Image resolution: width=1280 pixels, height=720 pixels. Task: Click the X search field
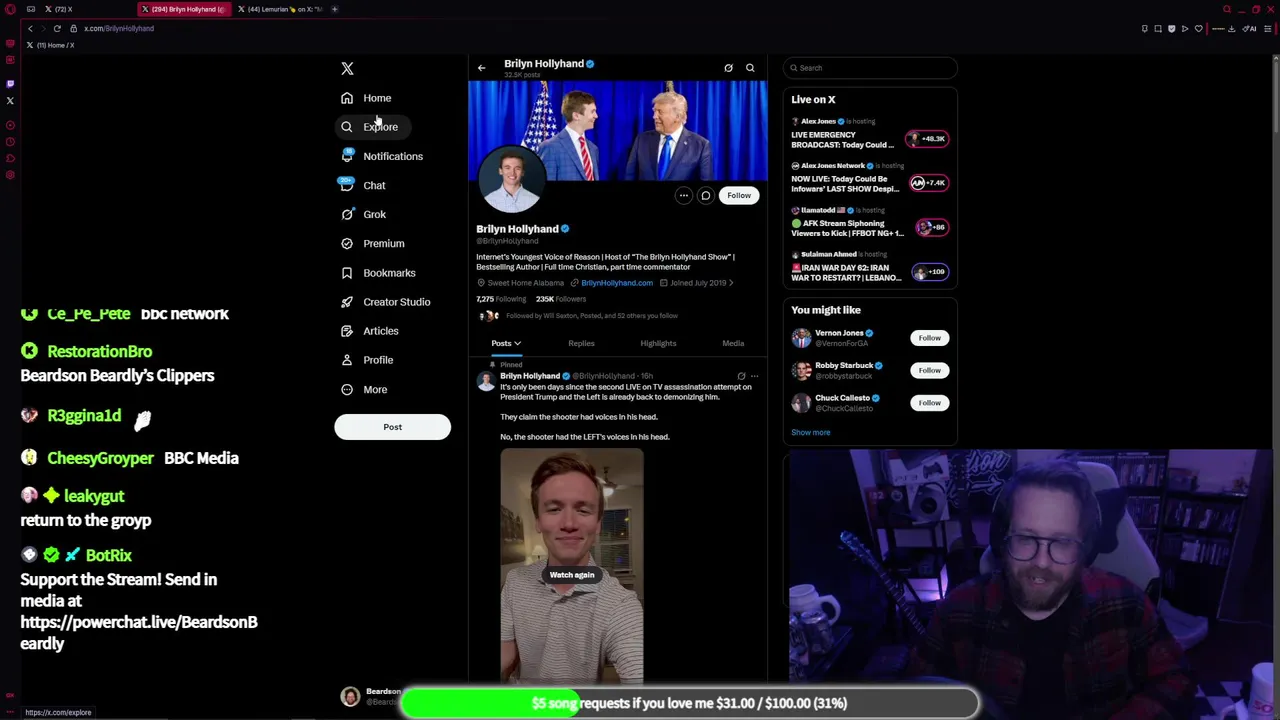pyautogui.click(x=870, y=68)
